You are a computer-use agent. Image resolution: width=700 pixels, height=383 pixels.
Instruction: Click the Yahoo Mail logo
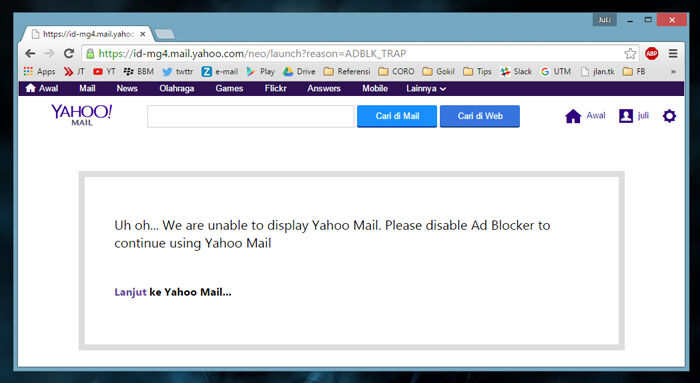tap(82, 115)
